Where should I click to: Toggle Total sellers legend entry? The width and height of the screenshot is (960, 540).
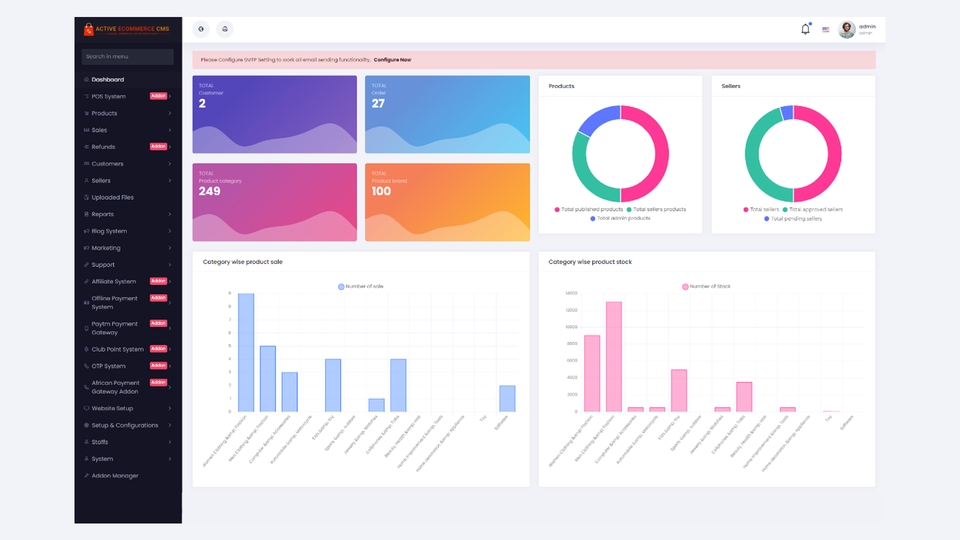[x=761, y=209]
